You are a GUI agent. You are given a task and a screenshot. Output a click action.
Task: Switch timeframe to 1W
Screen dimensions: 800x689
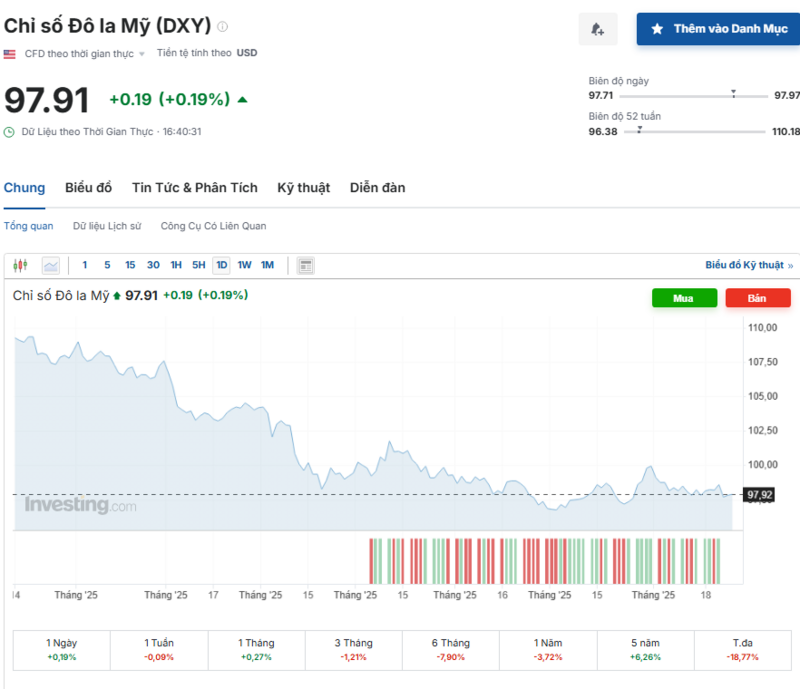click(x=245, y=264)
